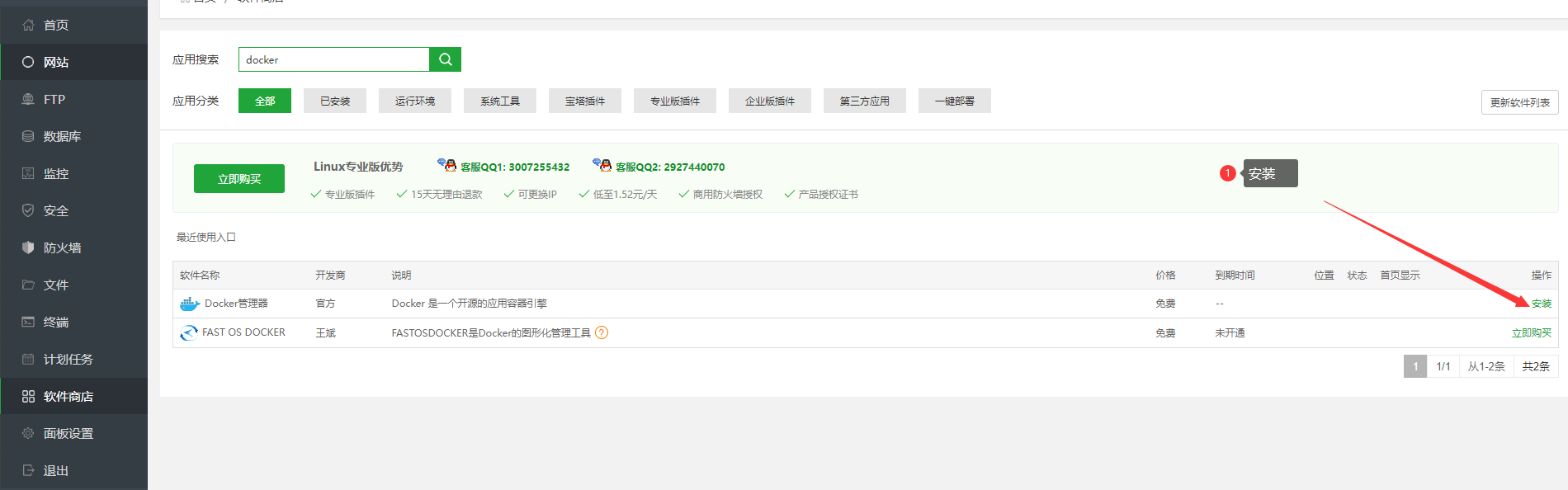Click the firewall shield icon

pos(28,247)
